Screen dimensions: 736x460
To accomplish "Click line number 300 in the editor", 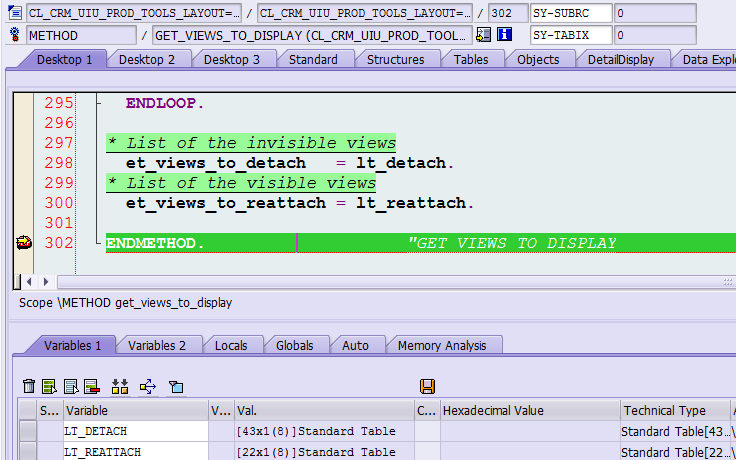I will (x=59, y=203).
